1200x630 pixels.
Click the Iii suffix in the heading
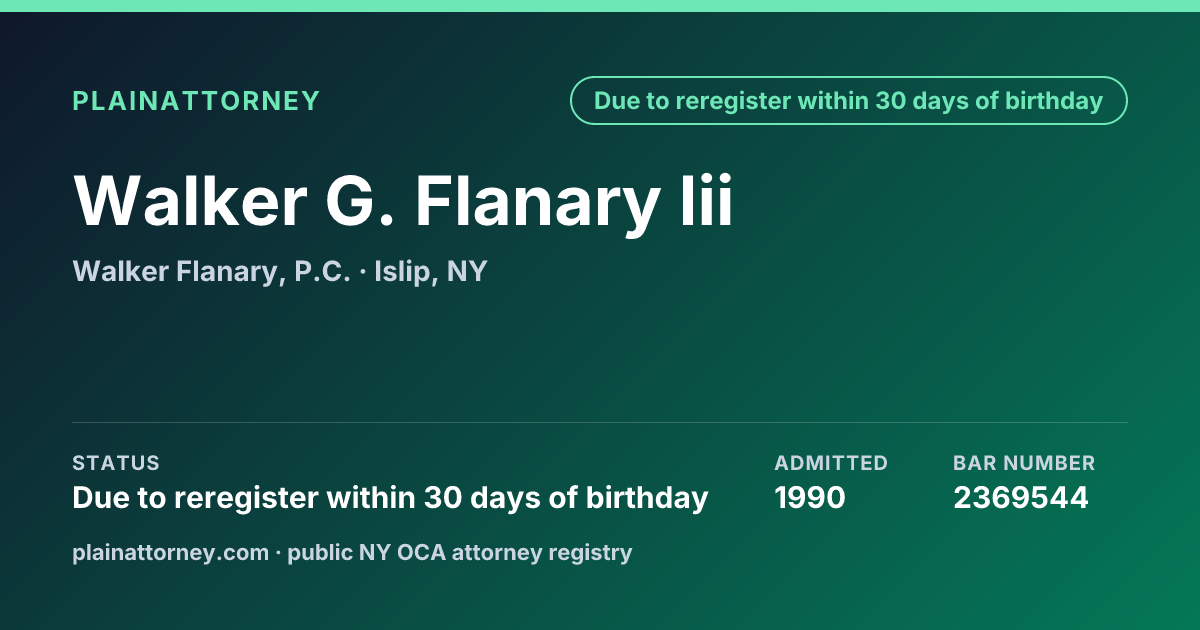pyautogui.click(x=702, y=201)
